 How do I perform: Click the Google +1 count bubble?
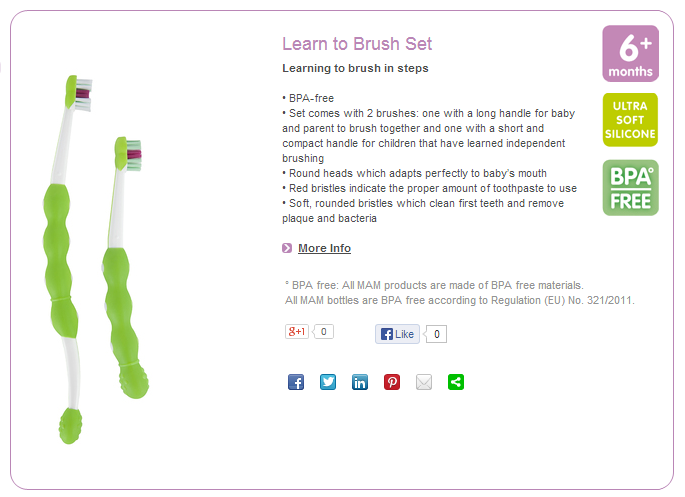323,331
